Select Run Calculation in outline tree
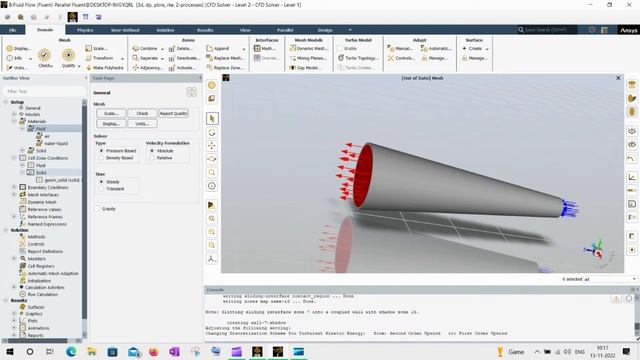640x360 pixels. point(43,294)
